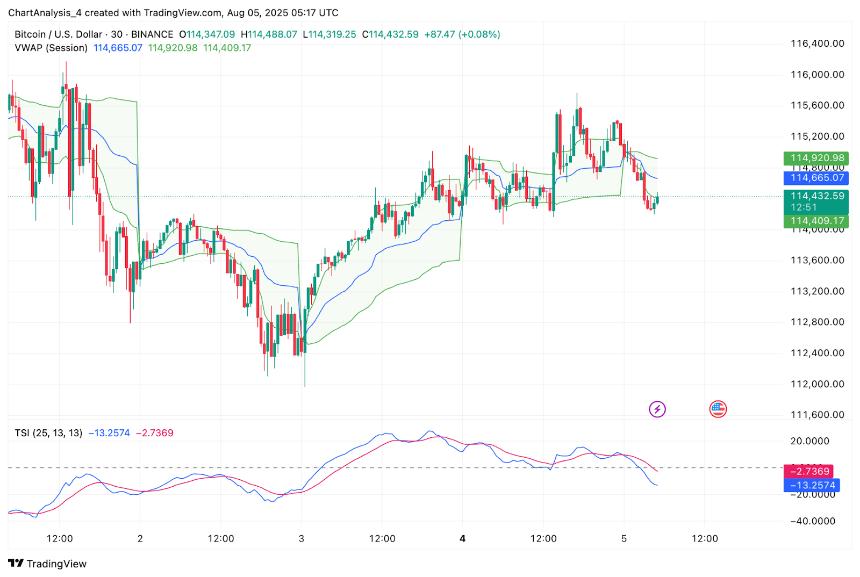Open the US flag economic event marker

(x=718, y=407)
